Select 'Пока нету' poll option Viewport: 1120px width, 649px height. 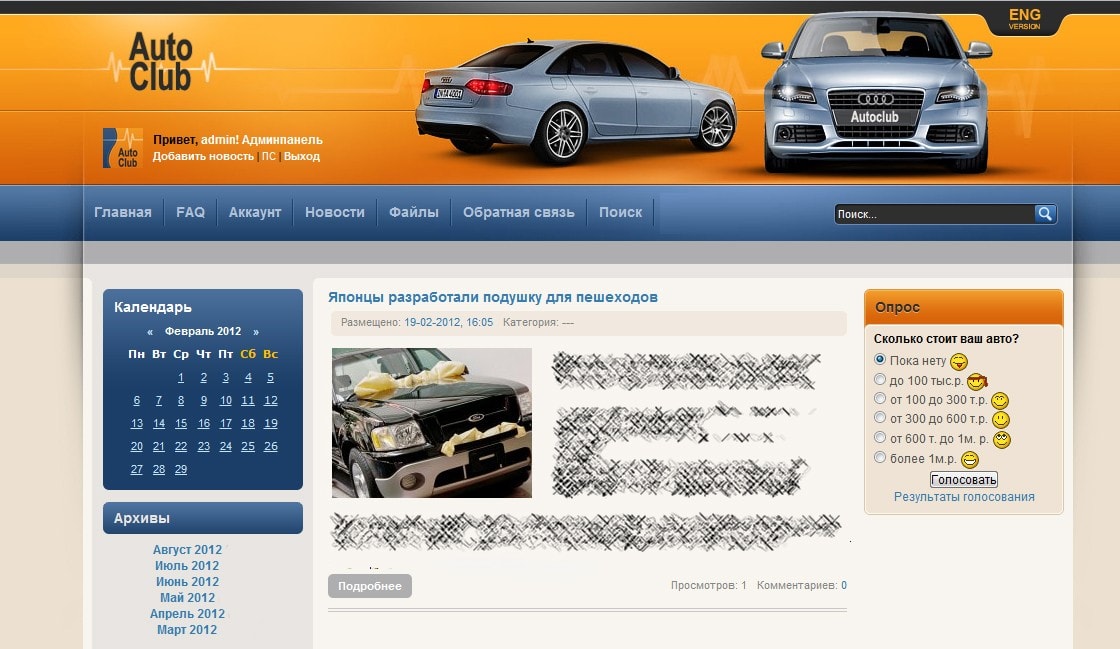(x=880, y=359)
